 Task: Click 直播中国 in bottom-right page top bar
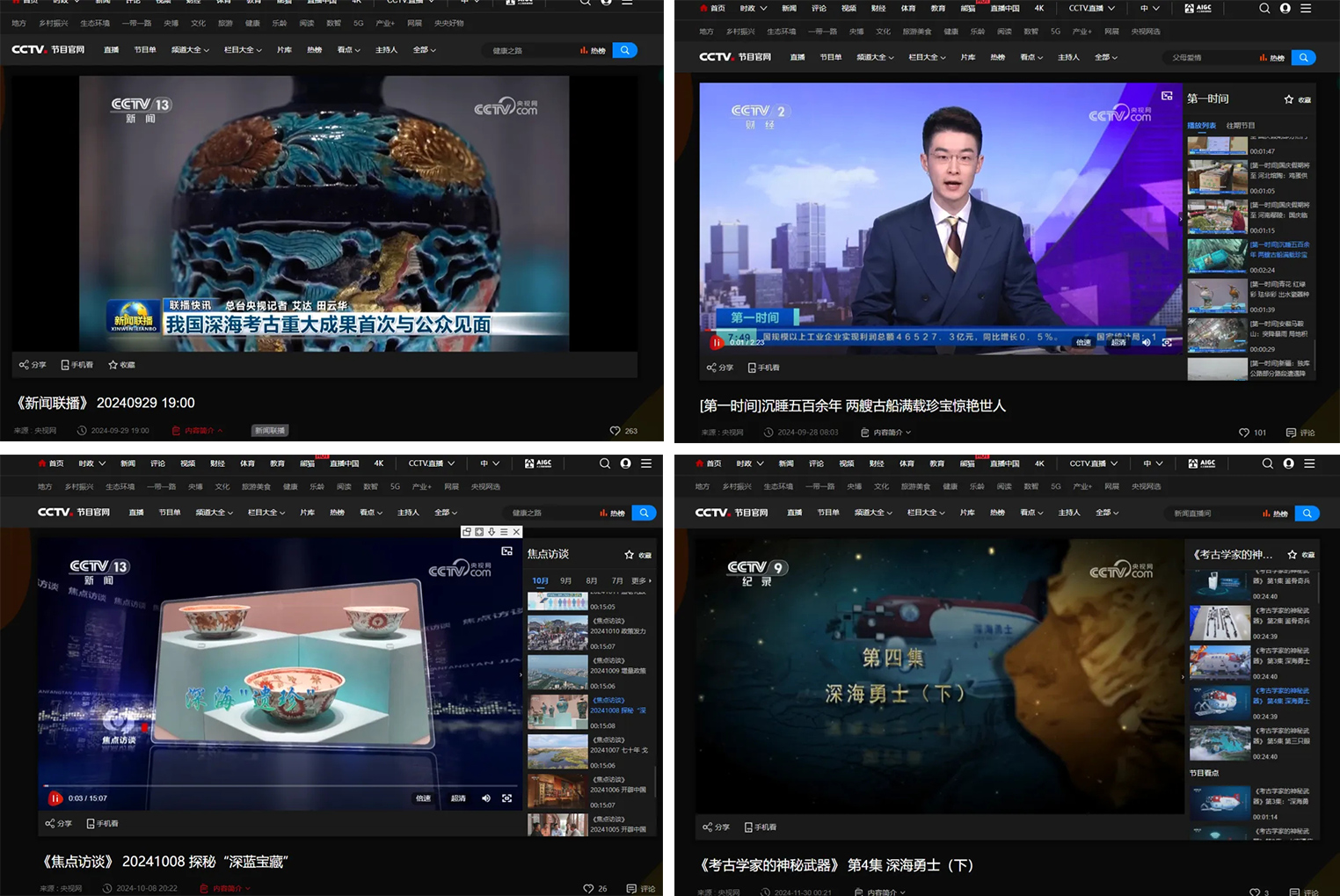(1005, 463)
